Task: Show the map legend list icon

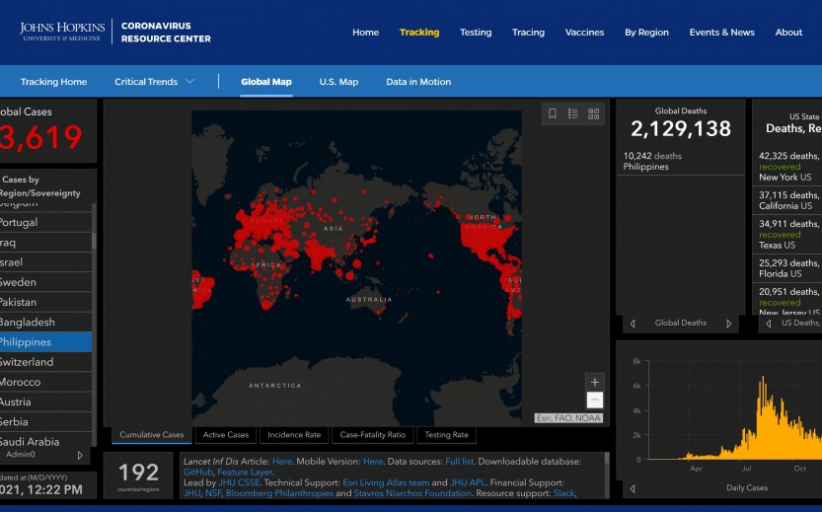Action: (573, 114)
